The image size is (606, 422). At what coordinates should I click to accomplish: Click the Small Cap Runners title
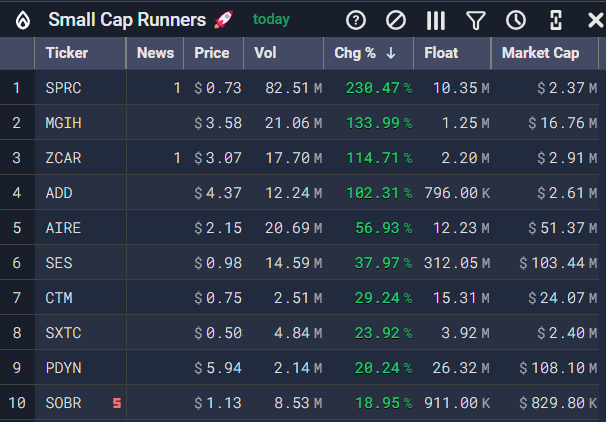pyautogui.click(x=127, y=19)
